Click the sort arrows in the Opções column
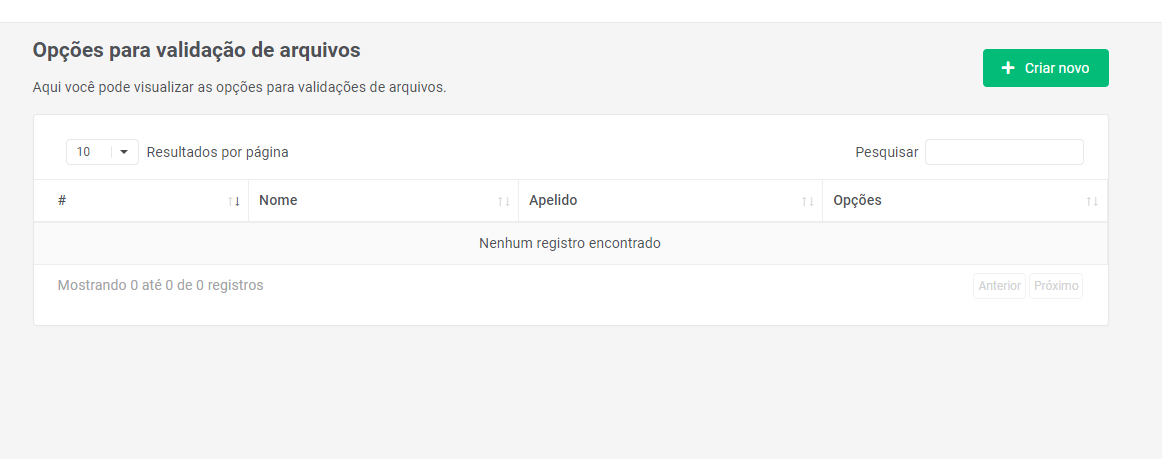 click(x=1092, y=201)
